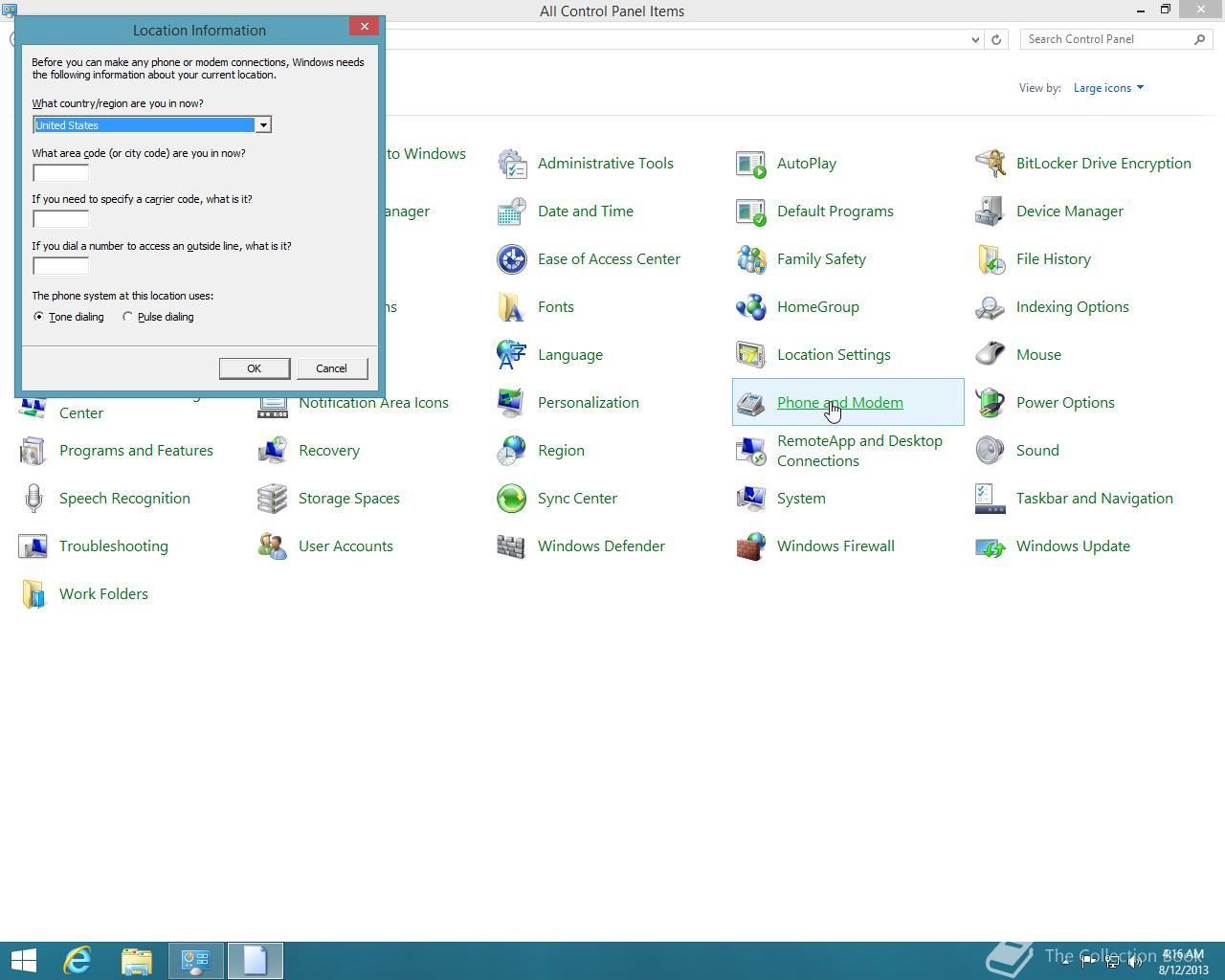This screenshot has height=980, width=1225.
Task: Confirm the Location Information dialog with OK
Action: (255, 368)
